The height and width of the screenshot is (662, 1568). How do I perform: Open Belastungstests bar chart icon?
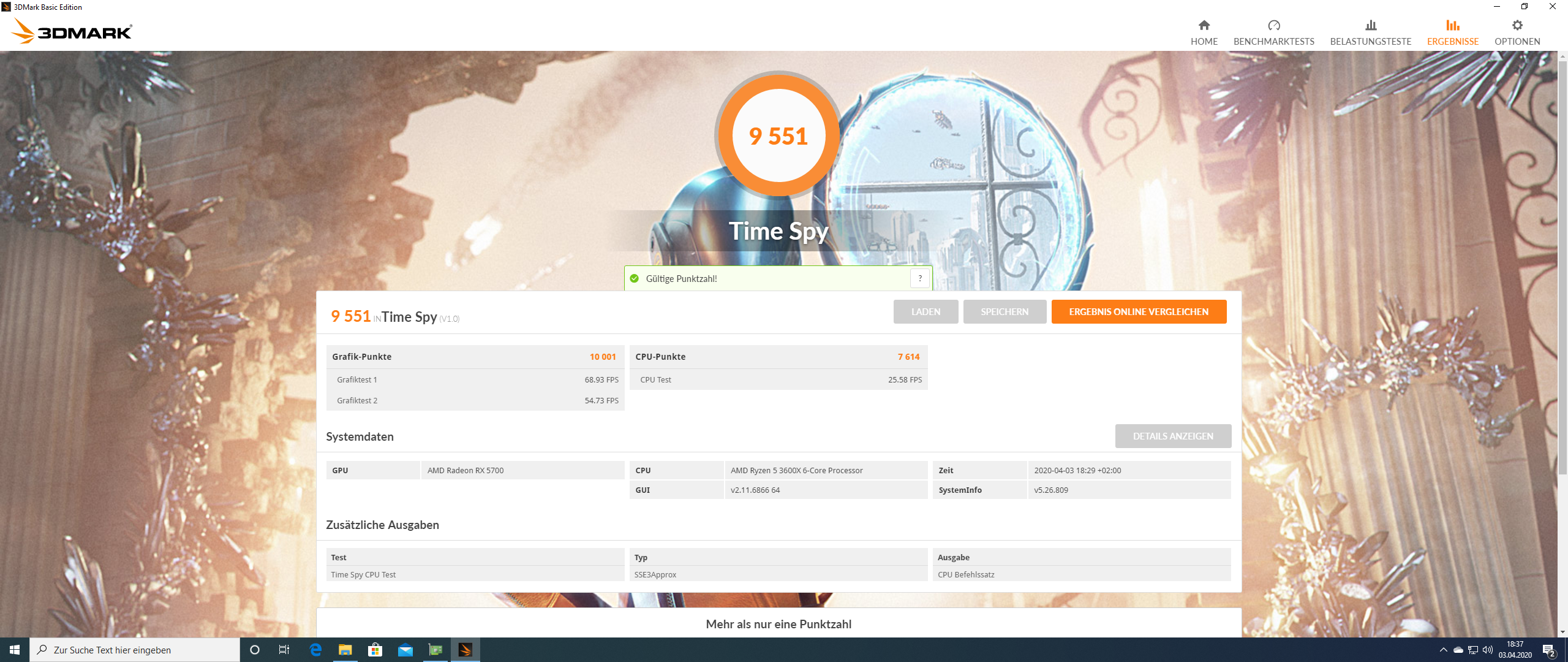pos(1370,25)
